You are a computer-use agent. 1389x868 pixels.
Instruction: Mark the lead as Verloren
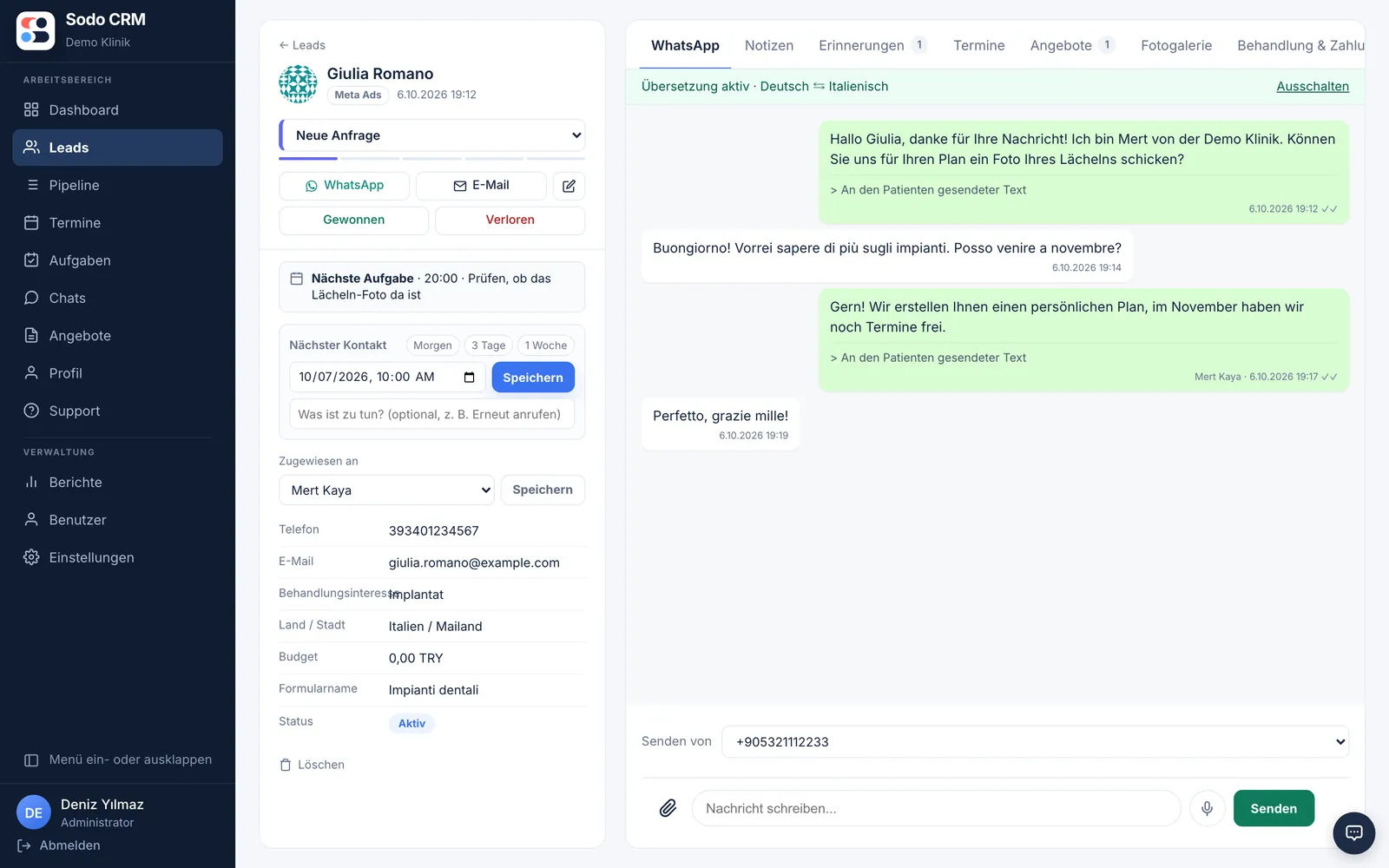pos(510,220)
